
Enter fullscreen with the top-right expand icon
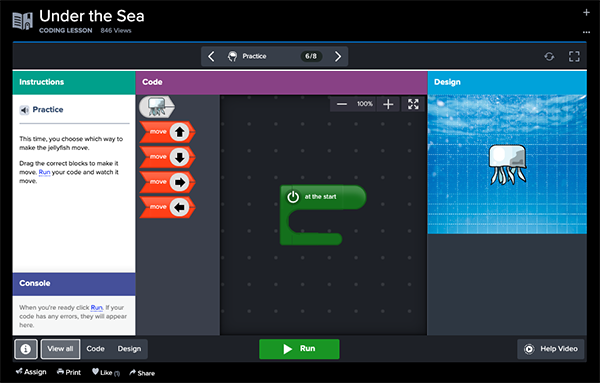[574, 57]
